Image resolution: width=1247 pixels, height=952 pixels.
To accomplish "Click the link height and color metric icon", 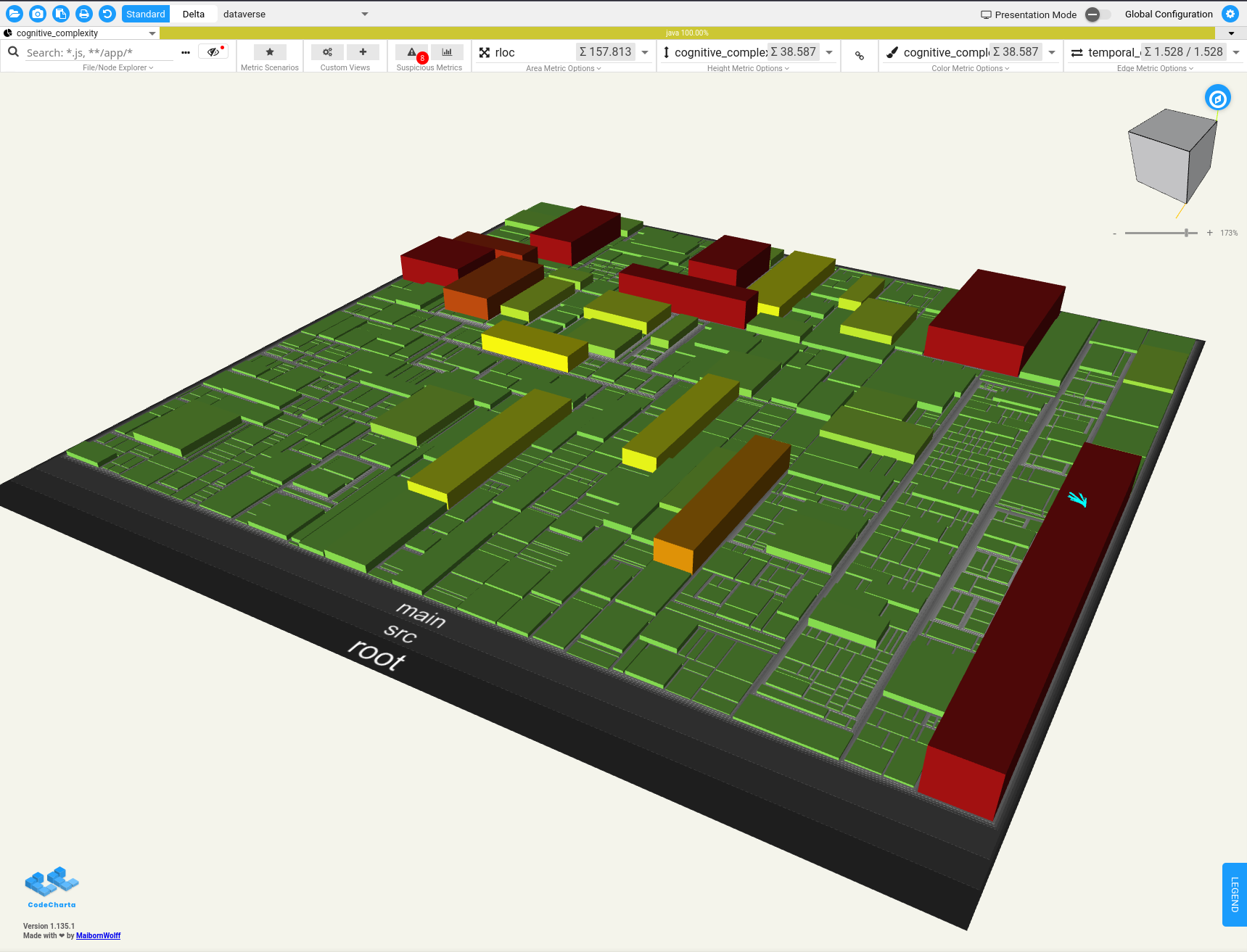I will [x=860, y=56].
